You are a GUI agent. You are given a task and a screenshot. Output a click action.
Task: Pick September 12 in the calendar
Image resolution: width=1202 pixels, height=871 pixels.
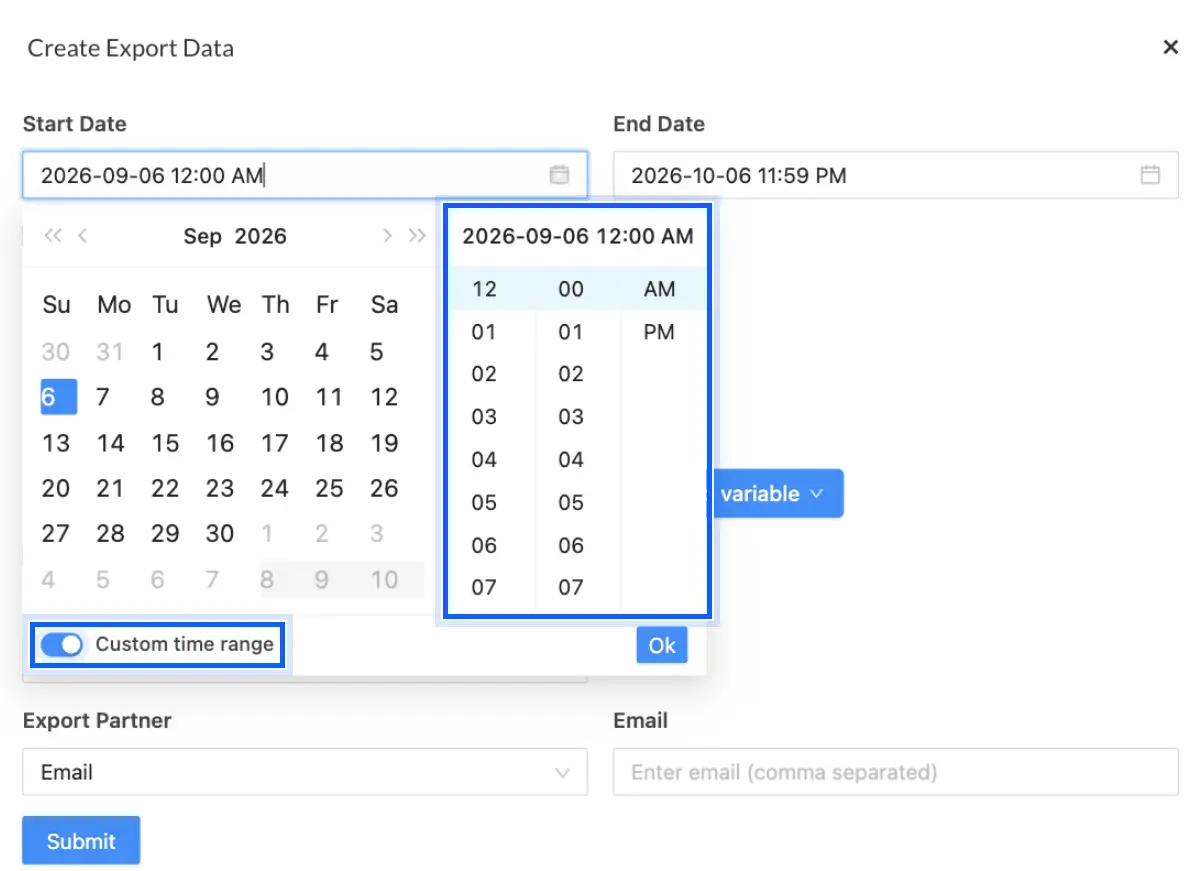[x=384, y=397]
